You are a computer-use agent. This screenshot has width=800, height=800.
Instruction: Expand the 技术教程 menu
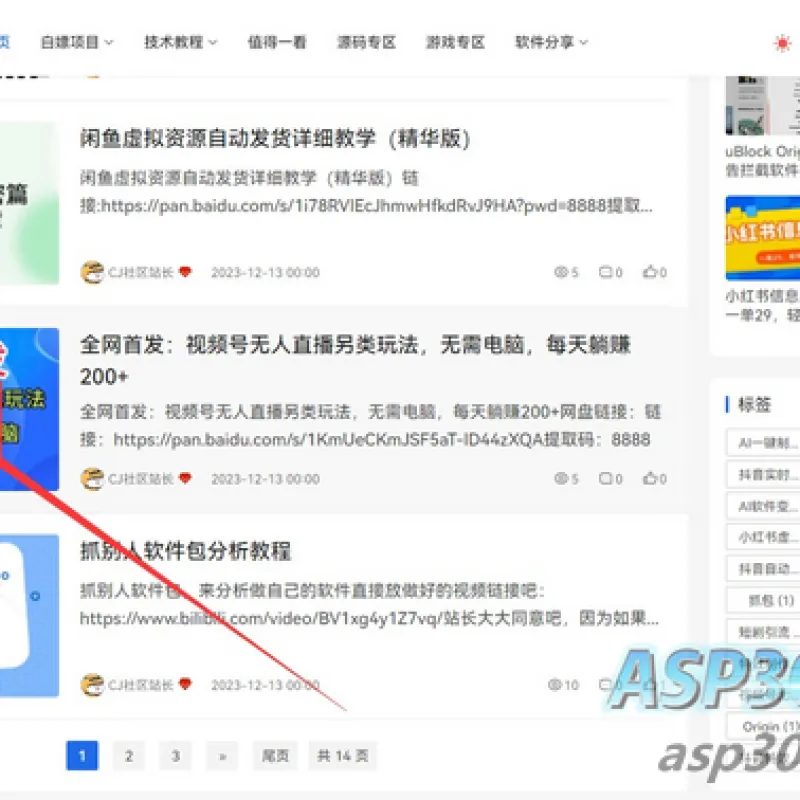pos(181,42)
